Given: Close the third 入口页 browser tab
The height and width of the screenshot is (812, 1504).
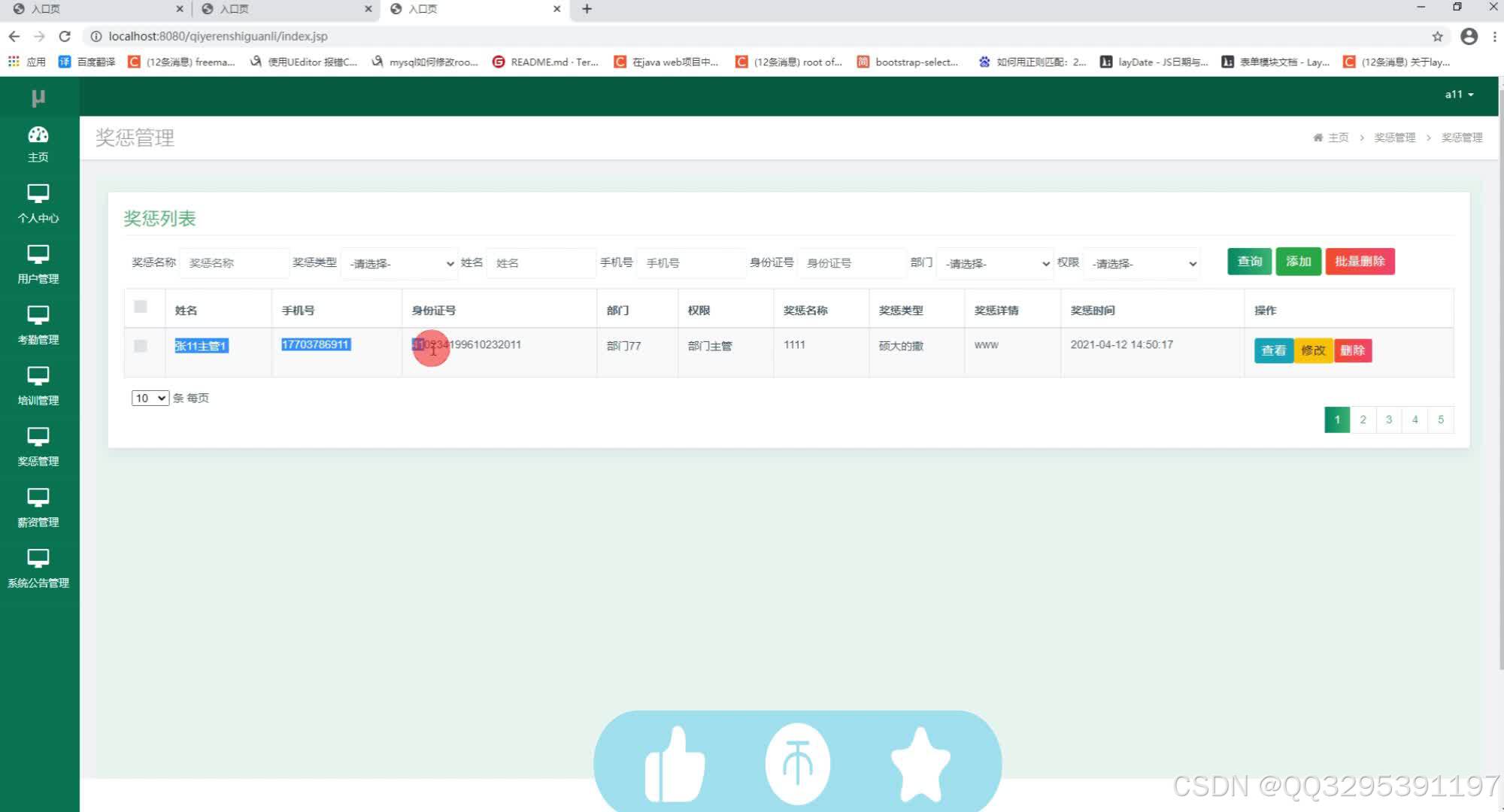Looking at the screenshot, I should click(556, 9).
